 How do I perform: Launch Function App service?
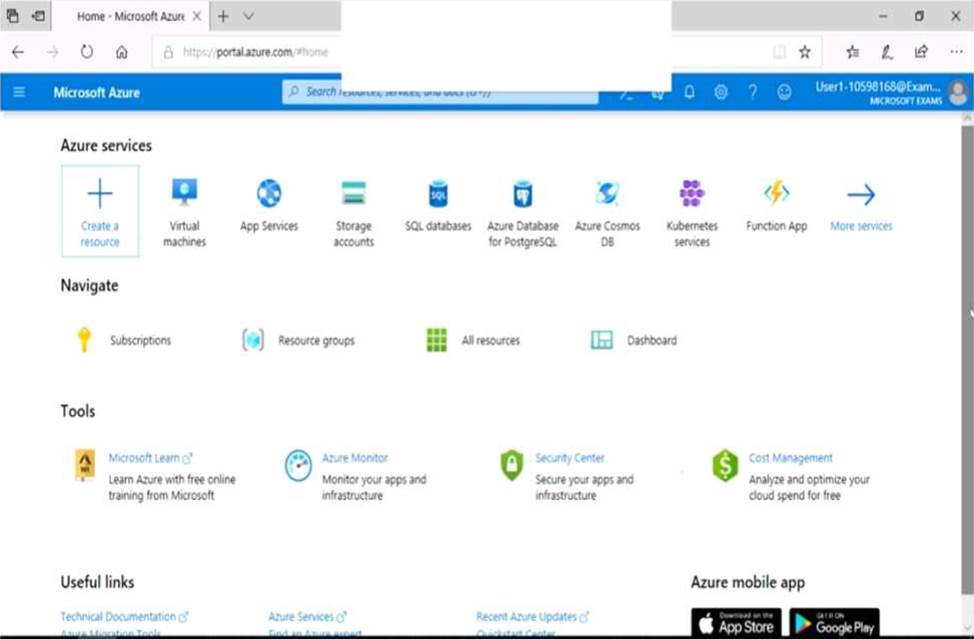tap(776, 193)
